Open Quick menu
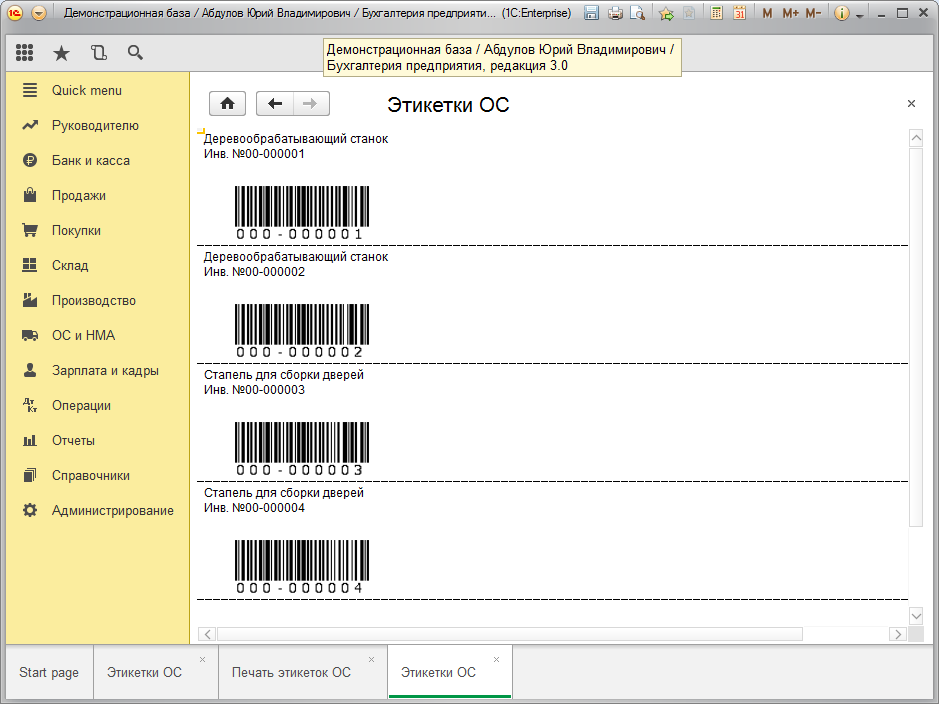The image size is (939, 704). 98,90
